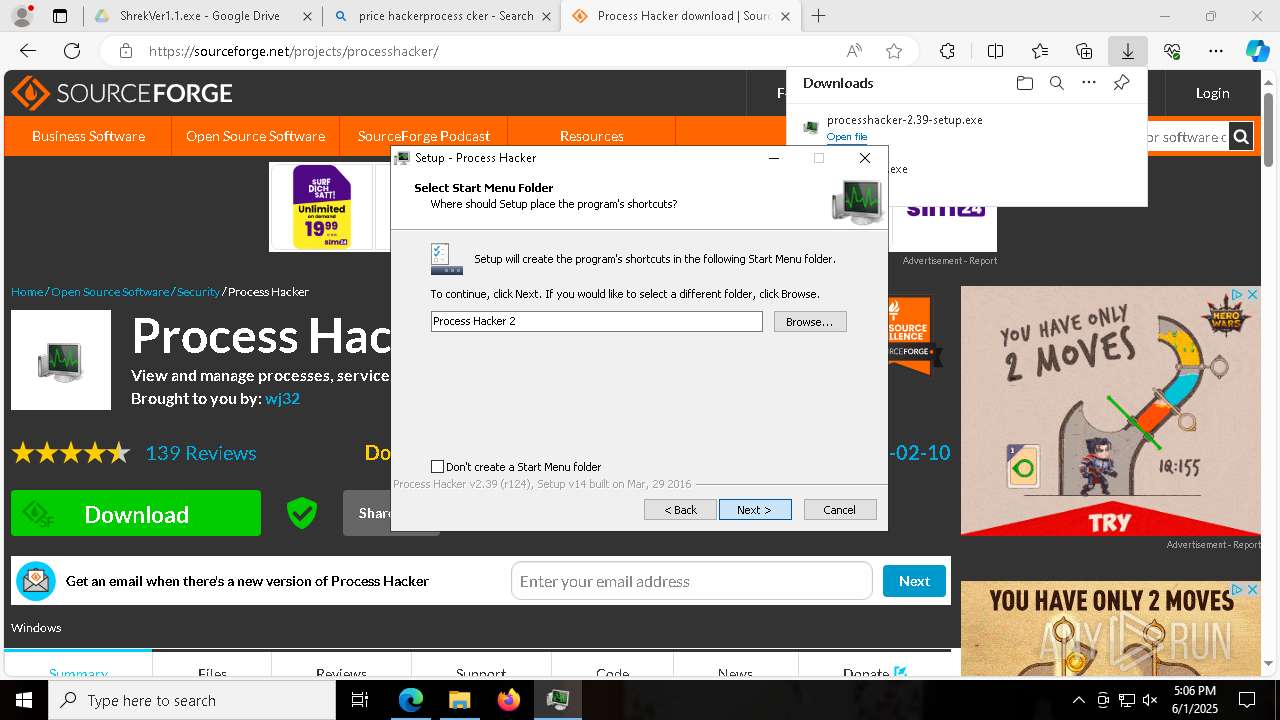Click Security breadcrumb link
Image resolution: width=1280 pixels, height=720 pixels.
point(198,292)
